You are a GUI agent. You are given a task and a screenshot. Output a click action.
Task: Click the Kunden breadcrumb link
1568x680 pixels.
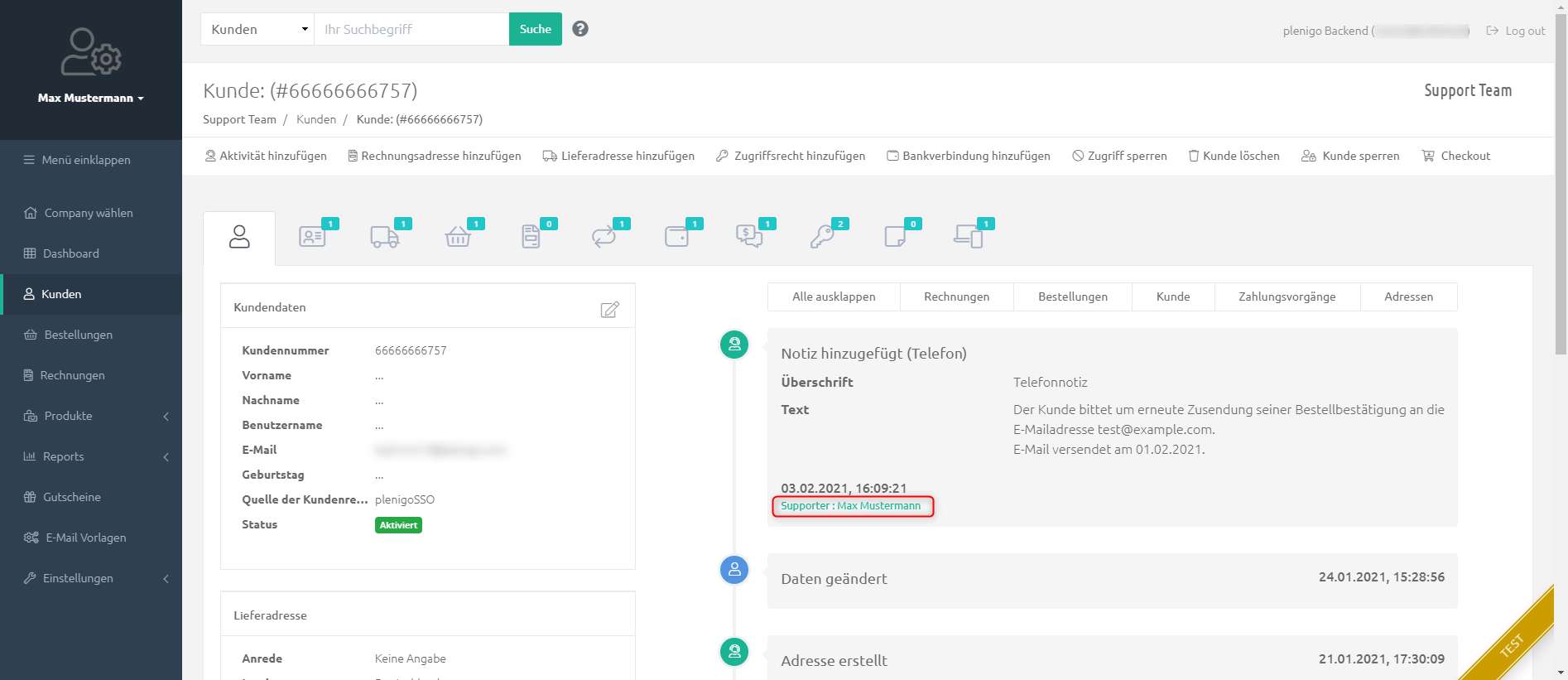(316, 119)
